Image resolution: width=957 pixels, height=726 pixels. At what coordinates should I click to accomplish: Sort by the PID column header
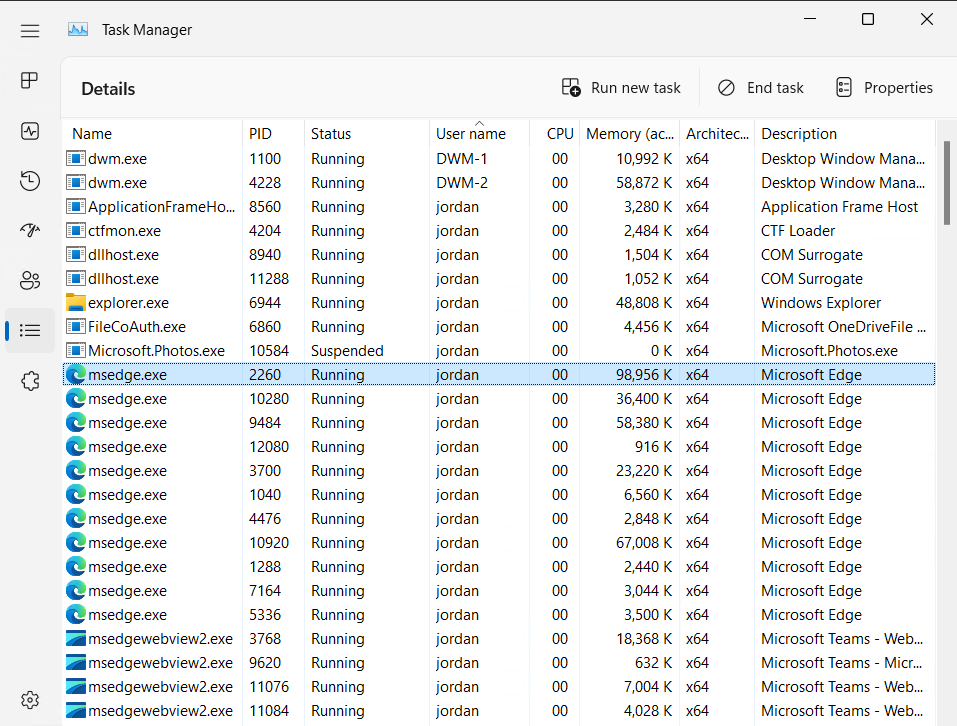(260, 134)
